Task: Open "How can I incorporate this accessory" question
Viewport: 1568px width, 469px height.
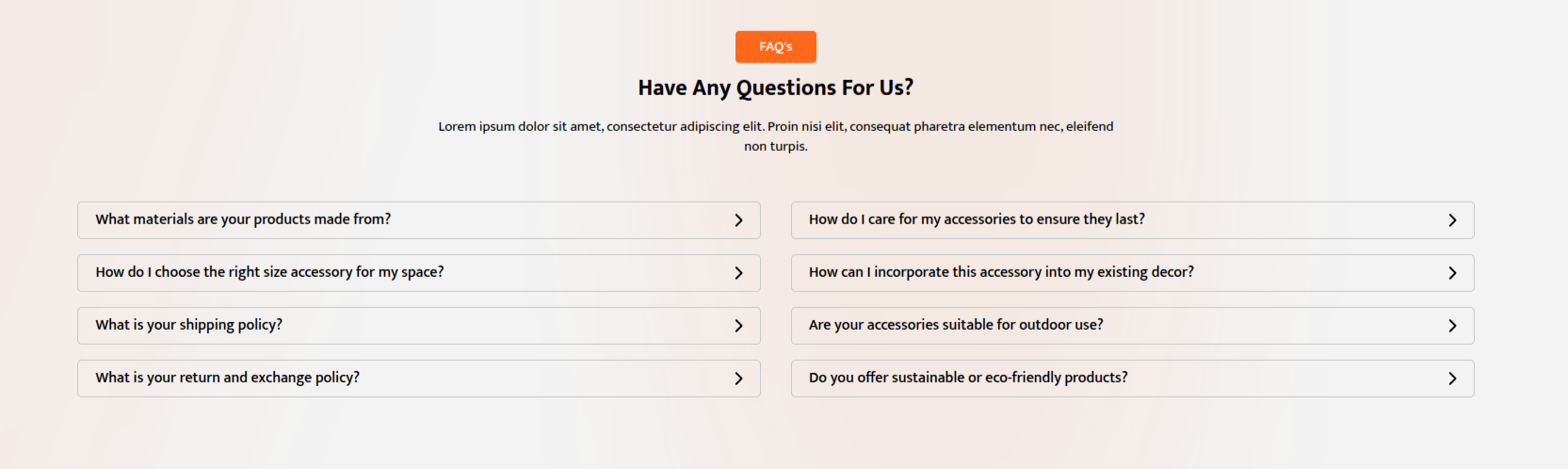Action: (1001, 272)
